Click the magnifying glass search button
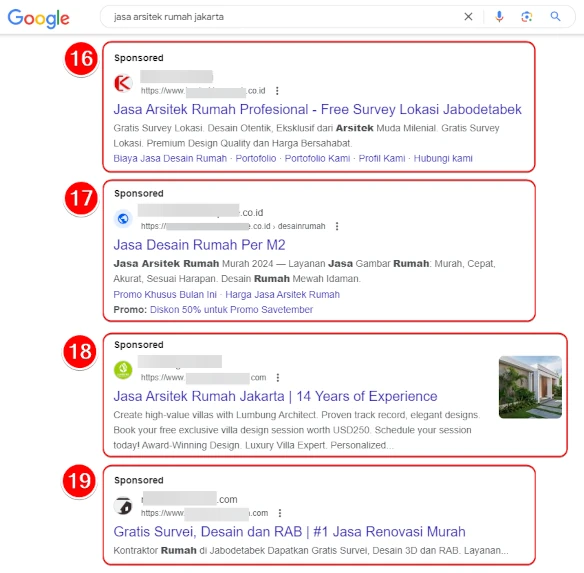584x573 pixels. pos(555,16)
